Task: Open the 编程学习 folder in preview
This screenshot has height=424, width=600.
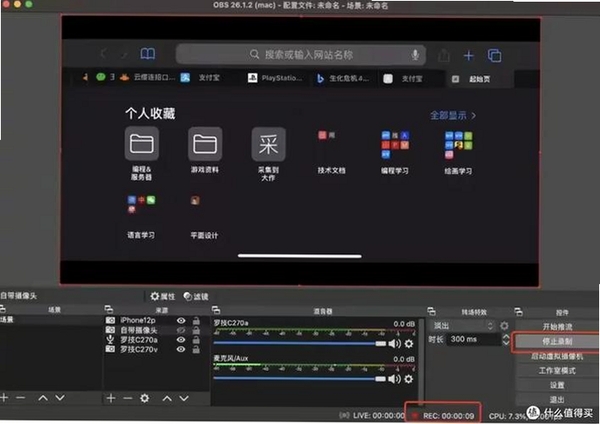Action: [x=395, y=152]
